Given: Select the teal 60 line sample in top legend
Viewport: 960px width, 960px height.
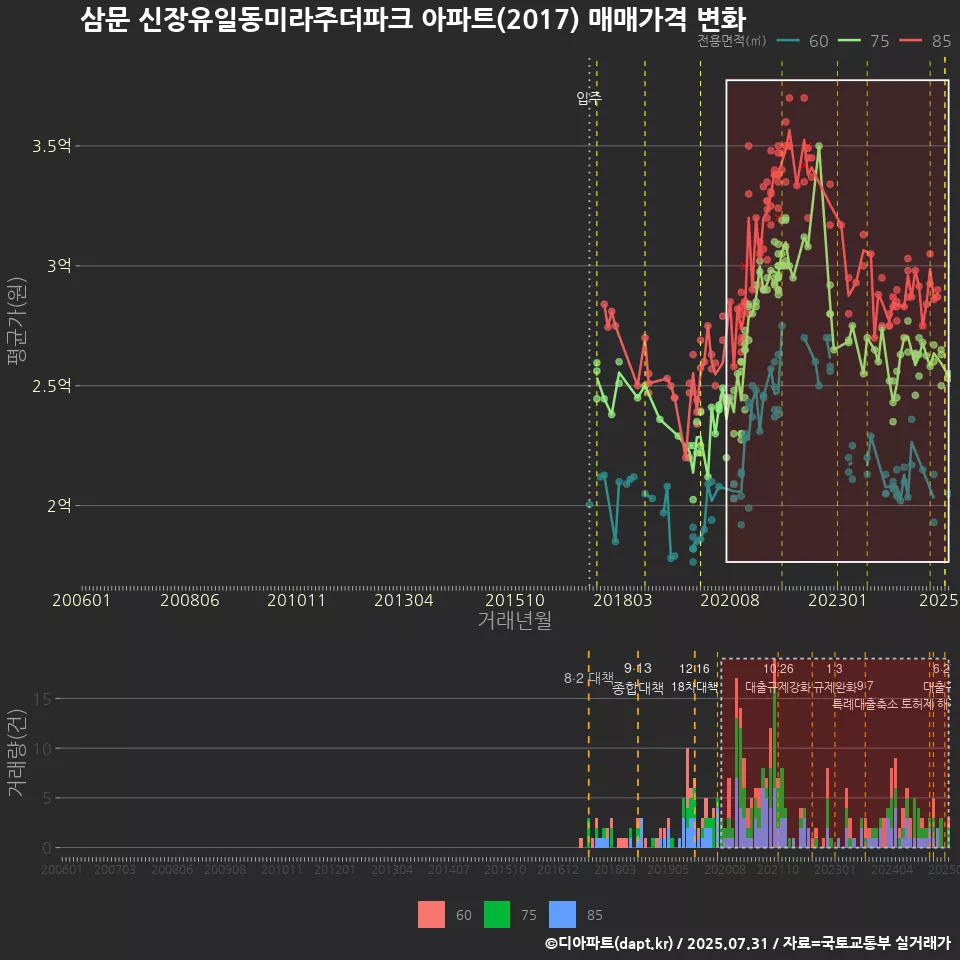Looking at the screenshot, I should coord(788,40).
